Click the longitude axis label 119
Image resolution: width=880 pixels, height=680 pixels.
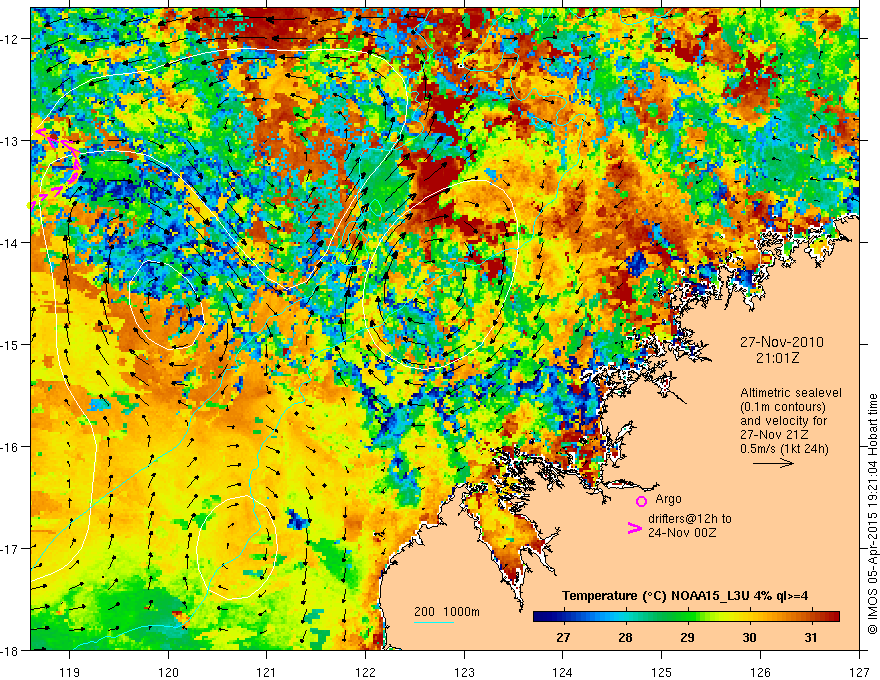70,672
